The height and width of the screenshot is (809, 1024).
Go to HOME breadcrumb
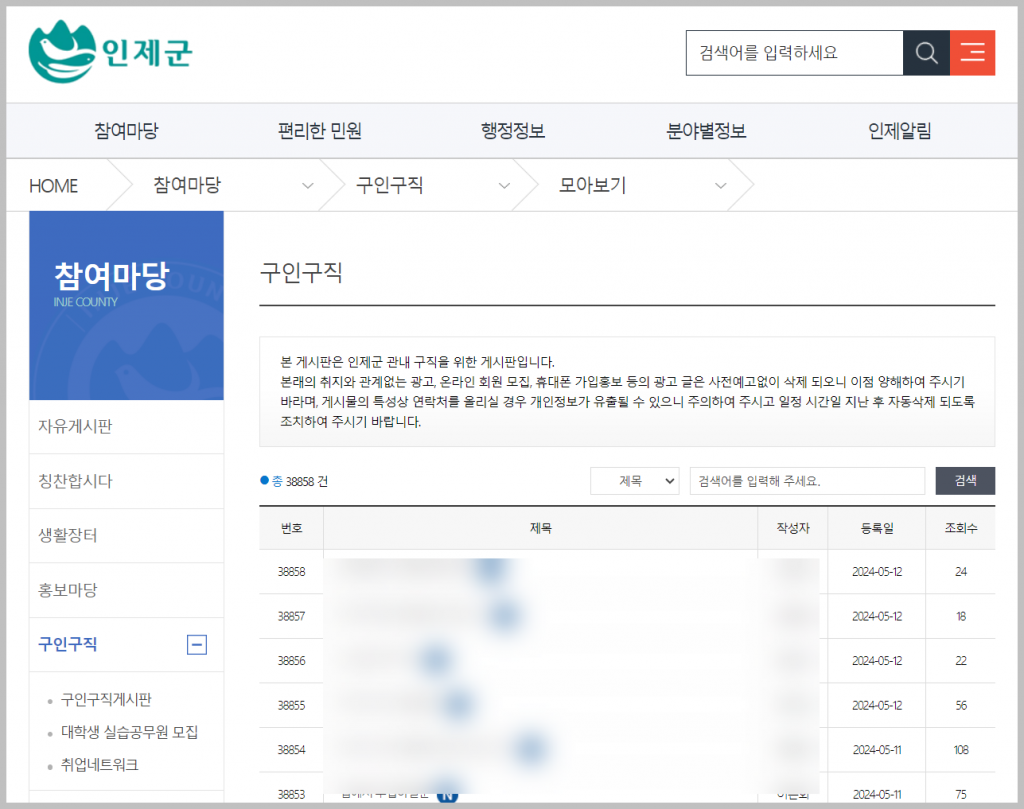[54, 186]
